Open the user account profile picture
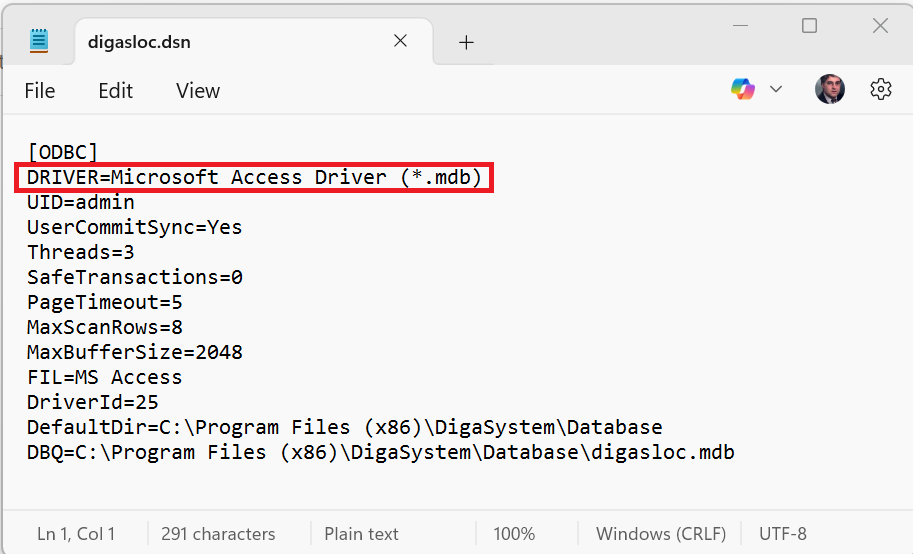The width and height of the screenshot is (913, 554). coord(830,89)
